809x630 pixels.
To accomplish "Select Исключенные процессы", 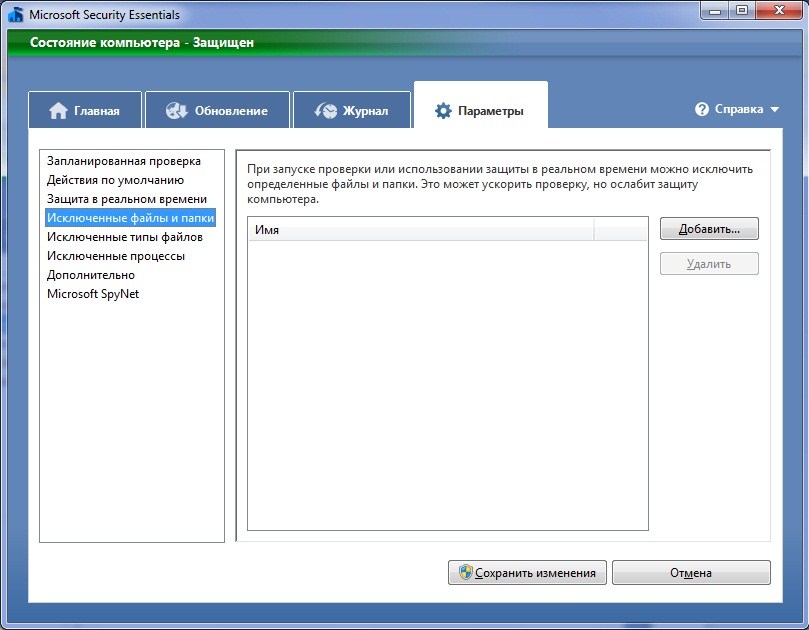I will coord(116,256).
